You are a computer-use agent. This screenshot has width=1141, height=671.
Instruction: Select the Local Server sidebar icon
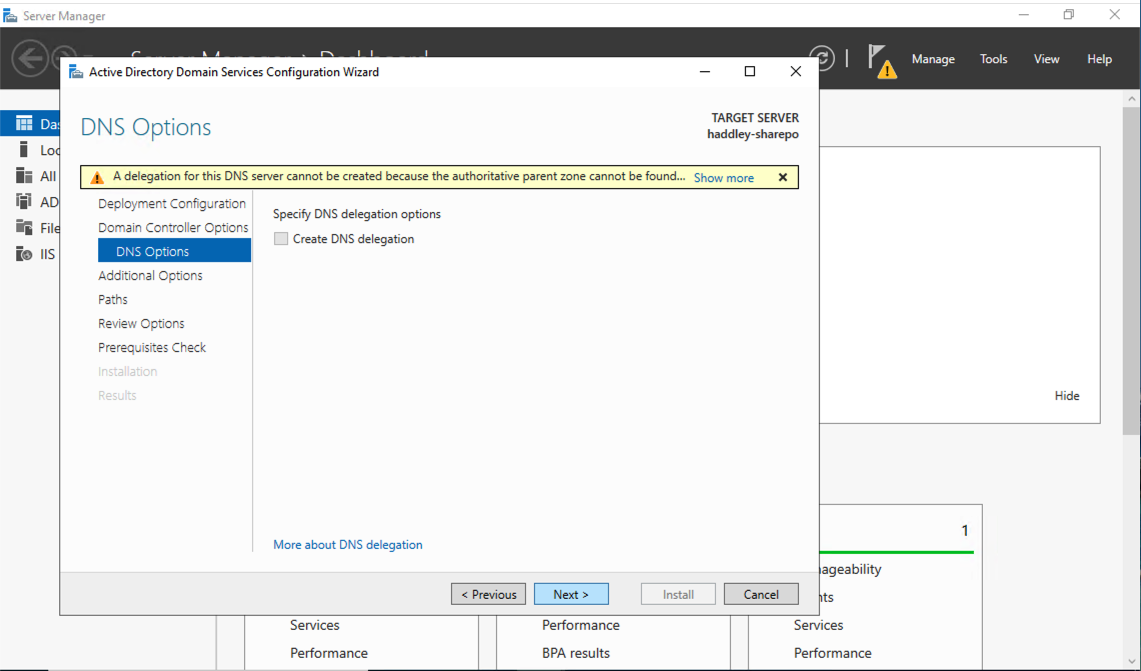point(24,150)
